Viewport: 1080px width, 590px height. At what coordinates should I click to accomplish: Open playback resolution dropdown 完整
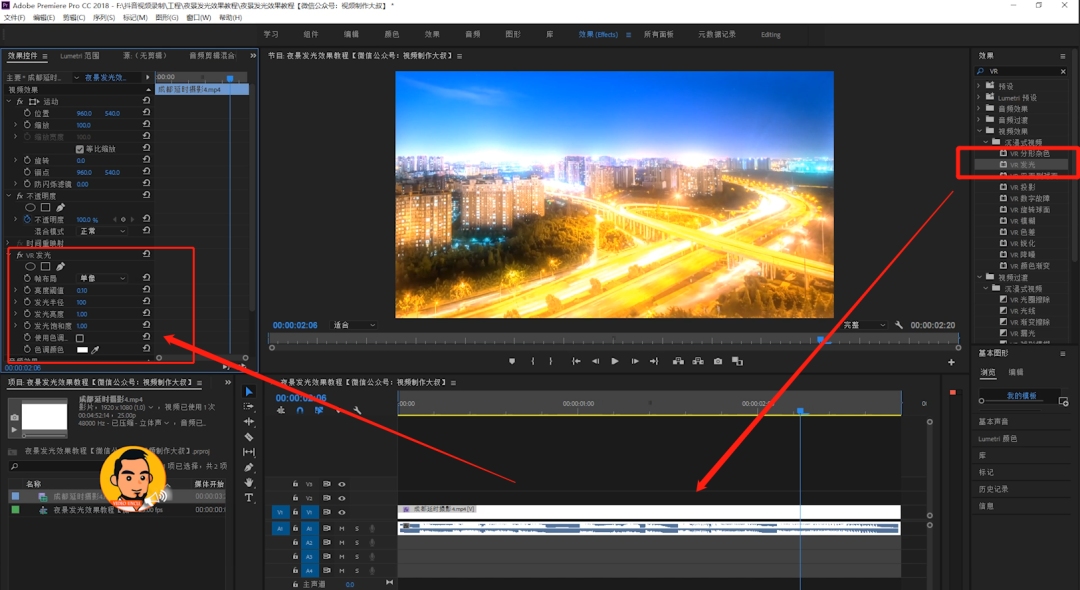(x=864, y=325)
